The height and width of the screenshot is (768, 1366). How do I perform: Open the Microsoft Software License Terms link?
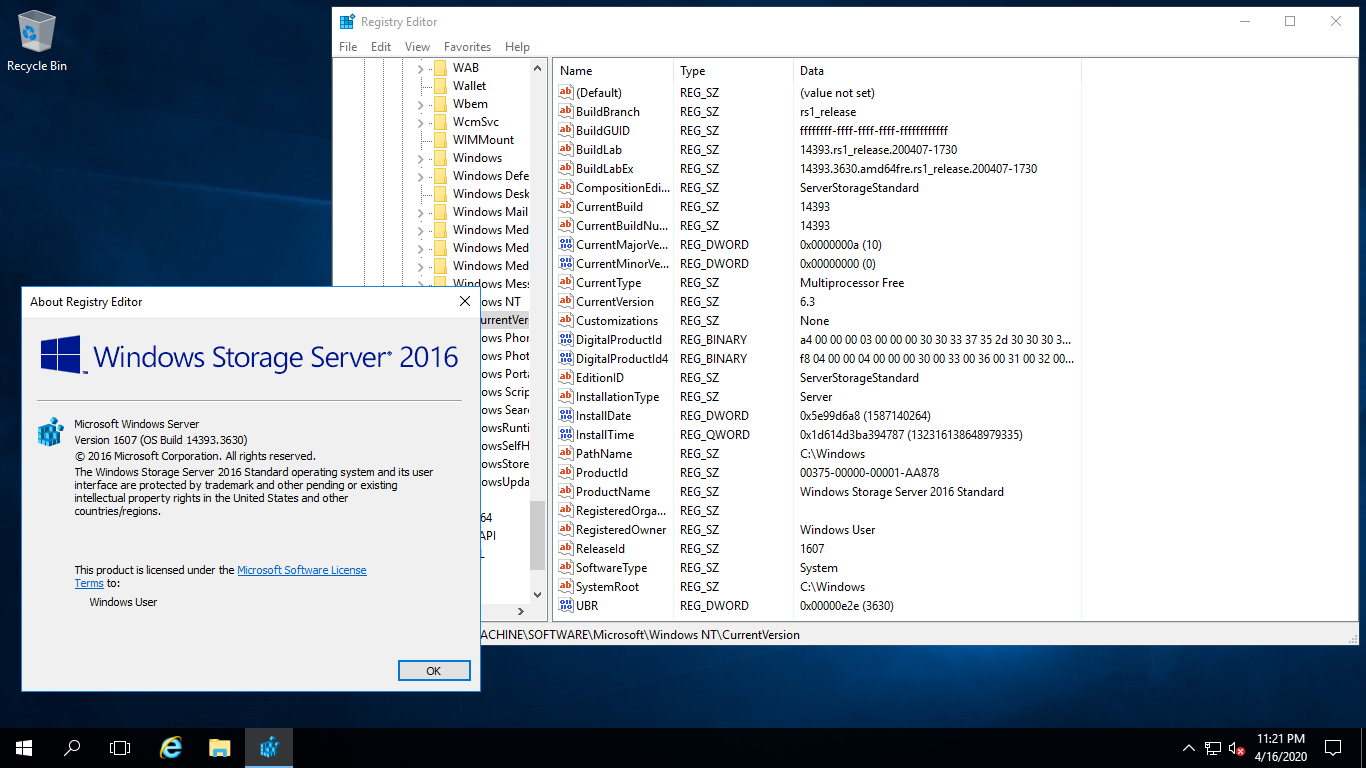[301, 570]
